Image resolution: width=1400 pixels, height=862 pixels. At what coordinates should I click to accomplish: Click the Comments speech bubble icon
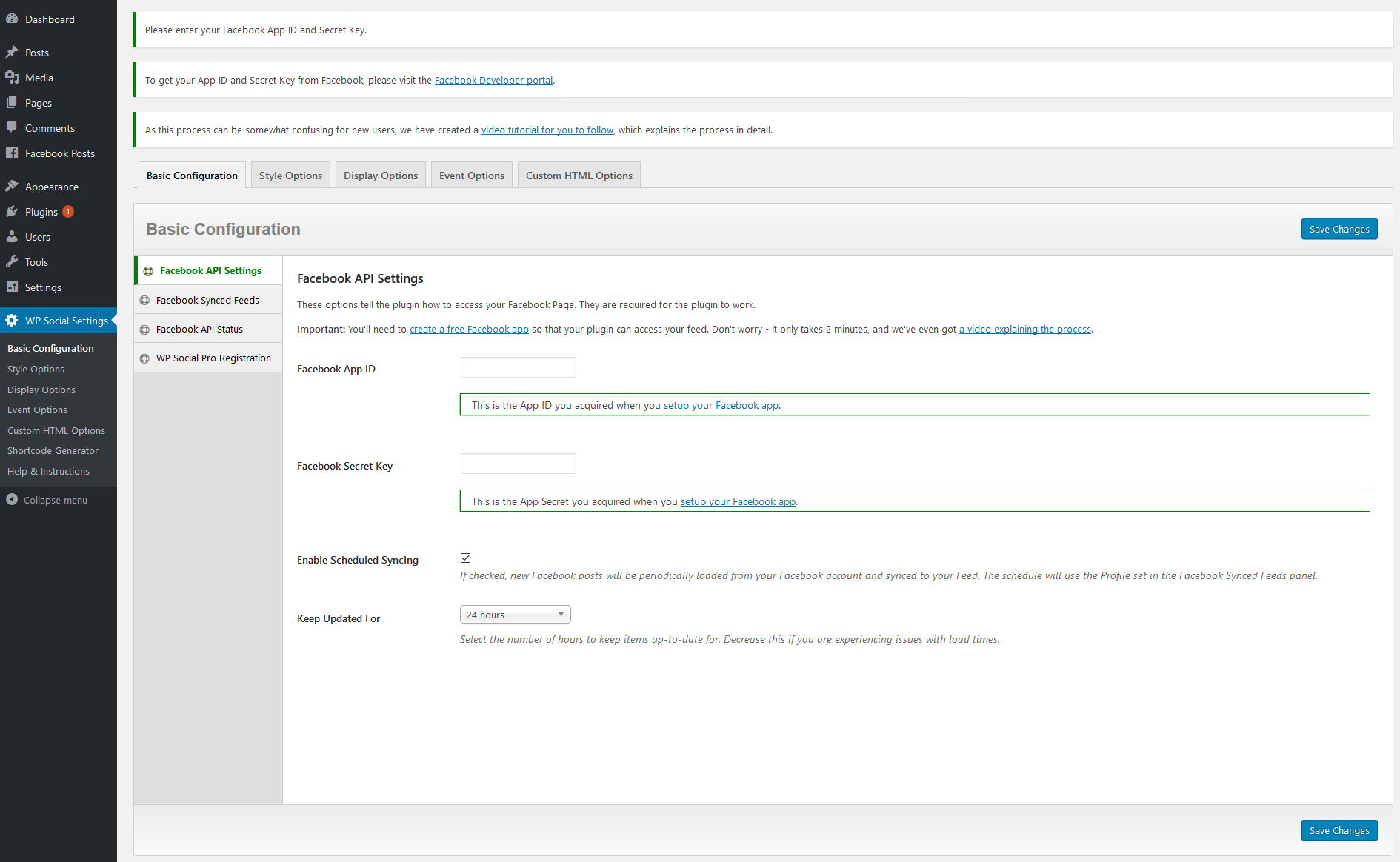point(12,128)
